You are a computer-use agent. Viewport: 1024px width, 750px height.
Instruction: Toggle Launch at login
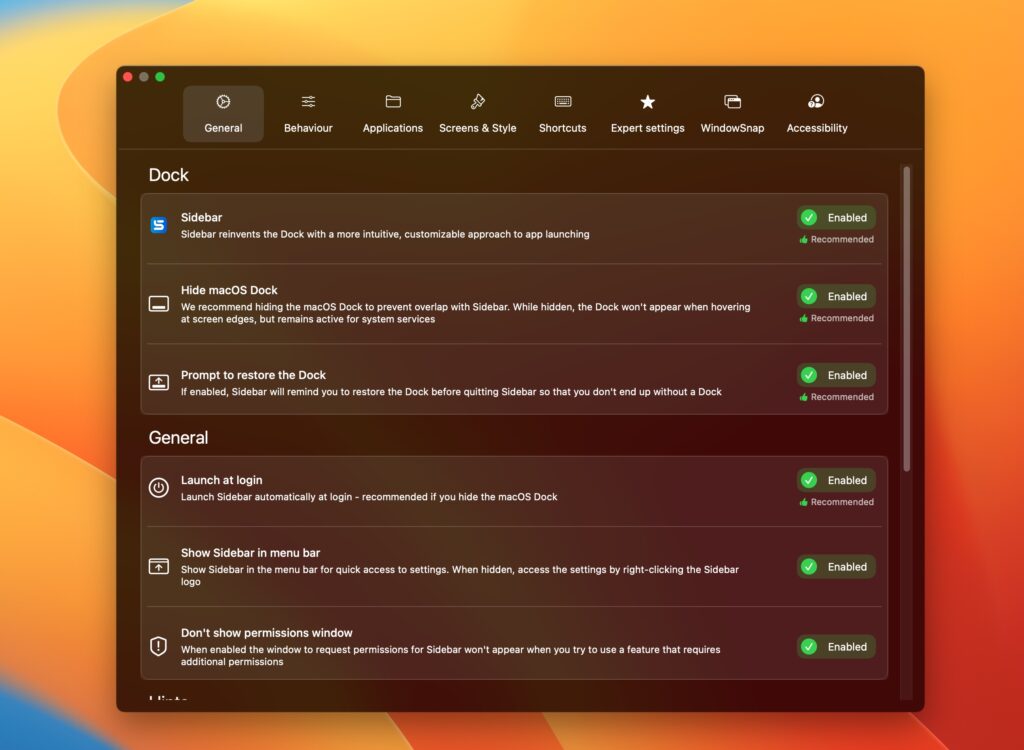click(836, 480)
